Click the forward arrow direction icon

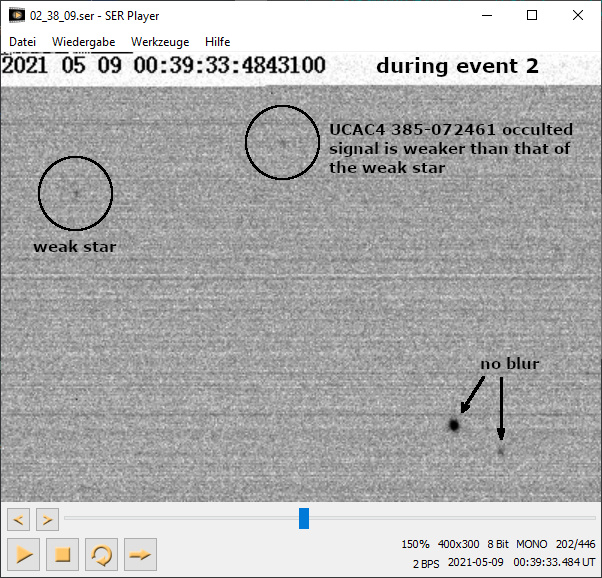pos(140,553)
